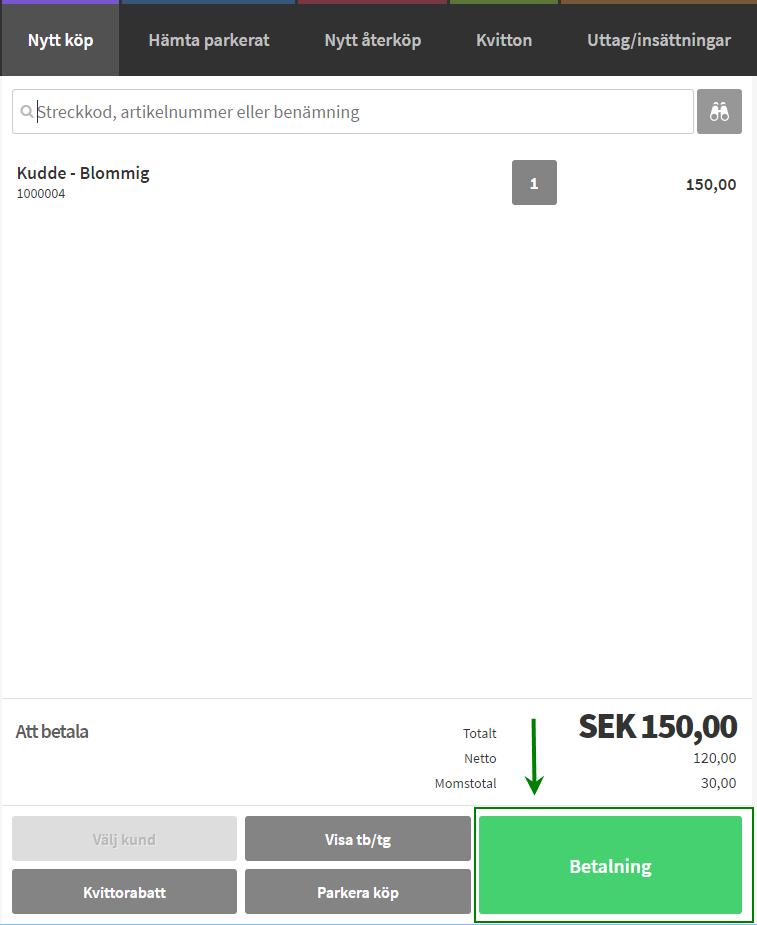Click the SEK 150,00 total amount
Screen dimensions: 757x925
(658, 726)
